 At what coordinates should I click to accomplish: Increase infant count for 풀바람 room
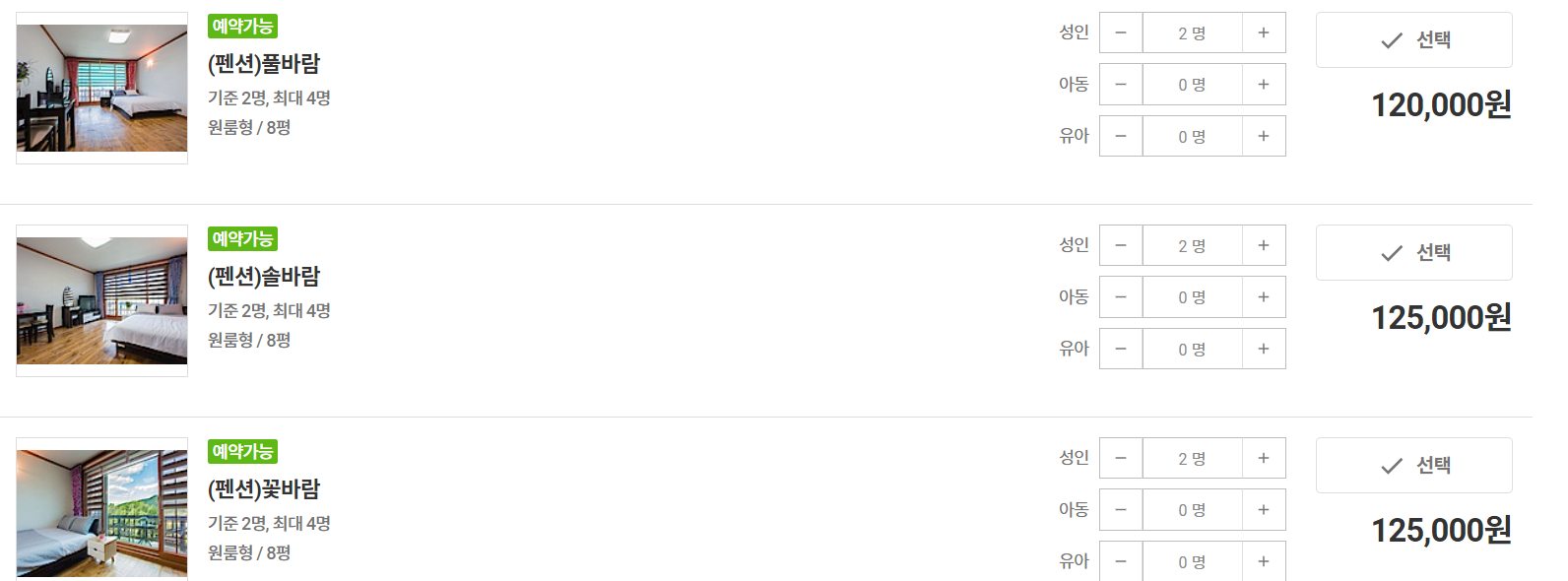click(x=1264, y=136)
